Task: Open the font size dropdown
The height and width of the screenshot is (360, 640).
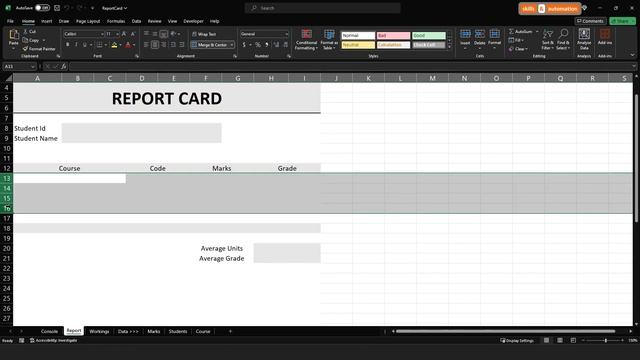Action: [x=117, y=34]
